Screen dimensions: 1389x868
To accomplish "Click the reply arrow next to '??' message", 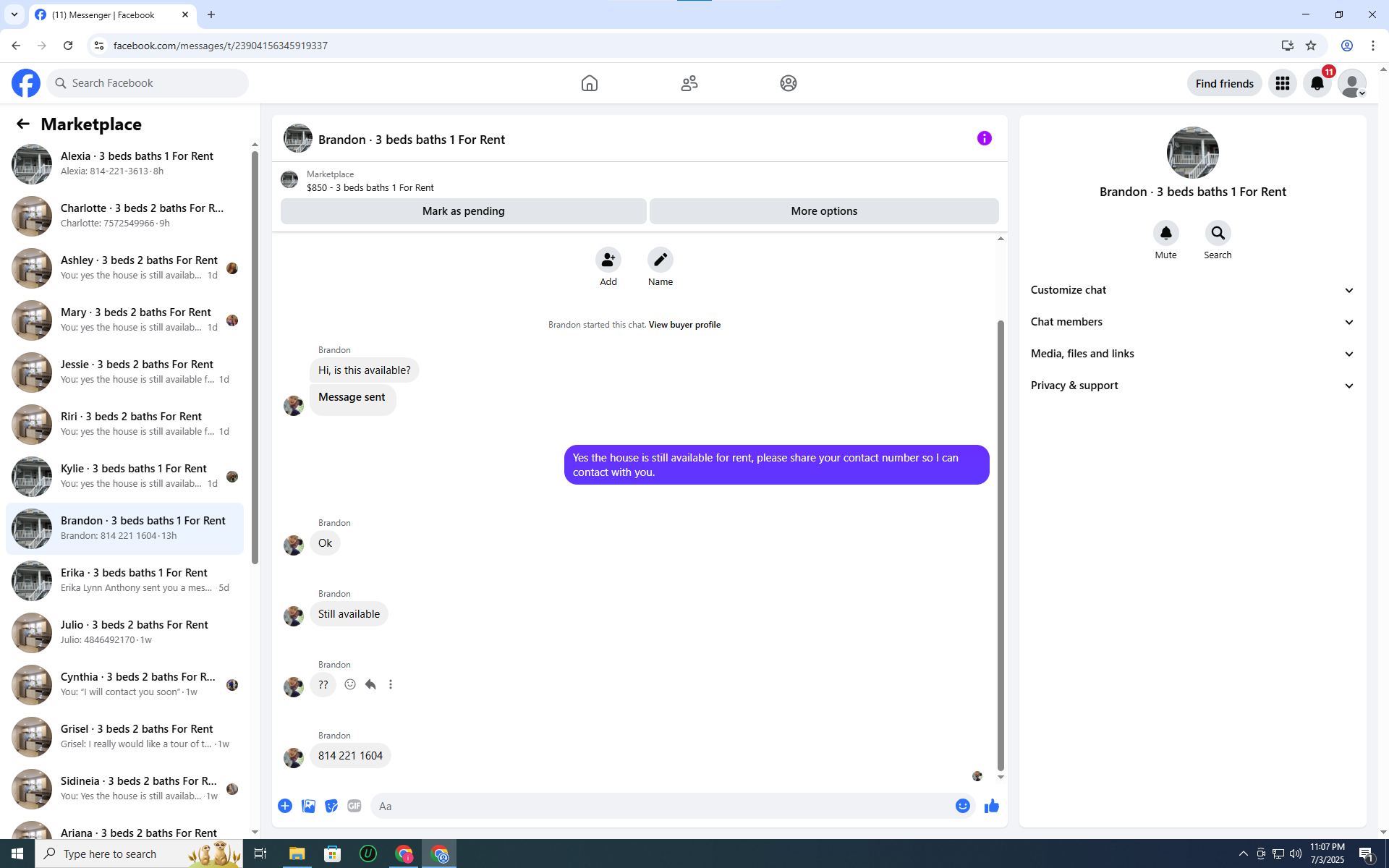I will coord(370,684).
